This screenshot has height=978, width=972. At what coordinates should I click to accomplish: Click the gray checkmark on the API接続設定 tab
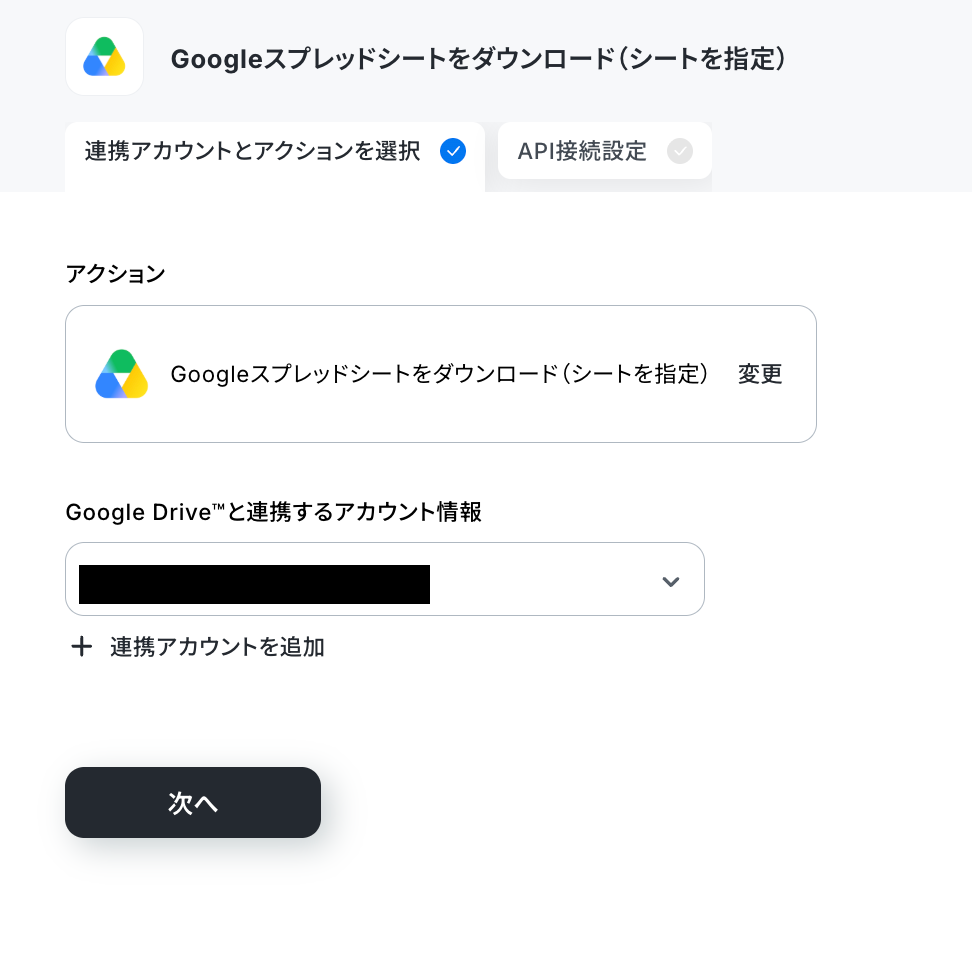(680, 151)
